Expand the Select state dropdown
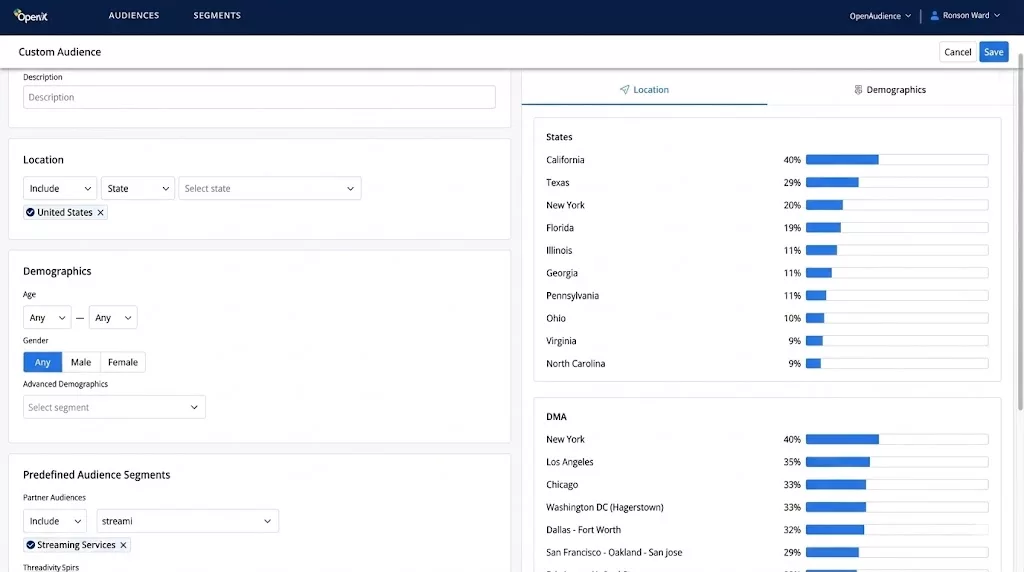The width and height of the screenshot is (1024, 572). (x=269, y=188)
